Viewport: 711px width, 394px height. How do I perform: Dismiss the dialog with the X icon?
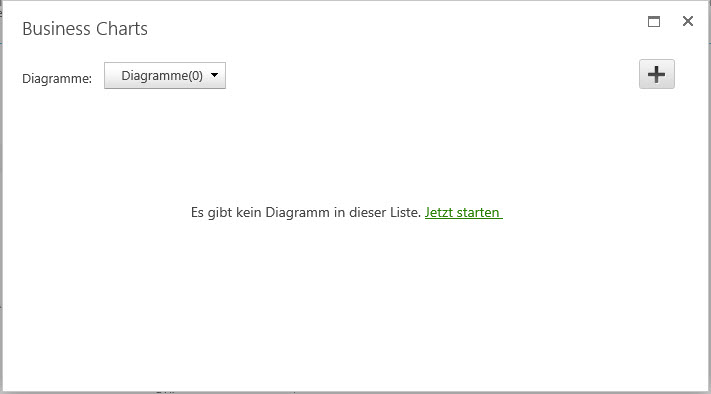point(688,21)
